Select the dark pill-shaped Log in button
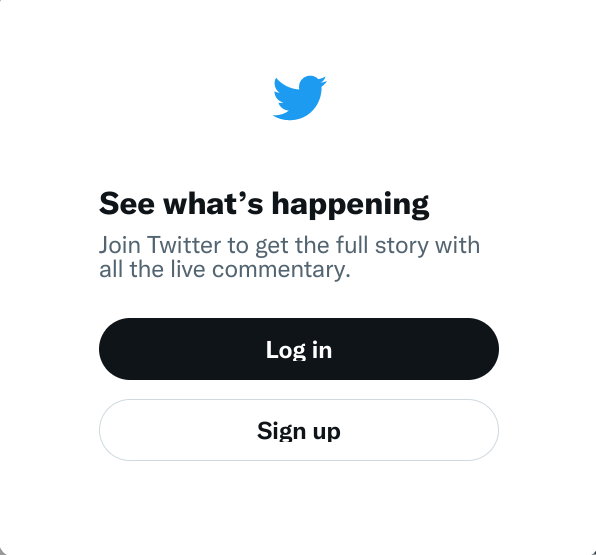596x555 pixels. click(299, 349)
